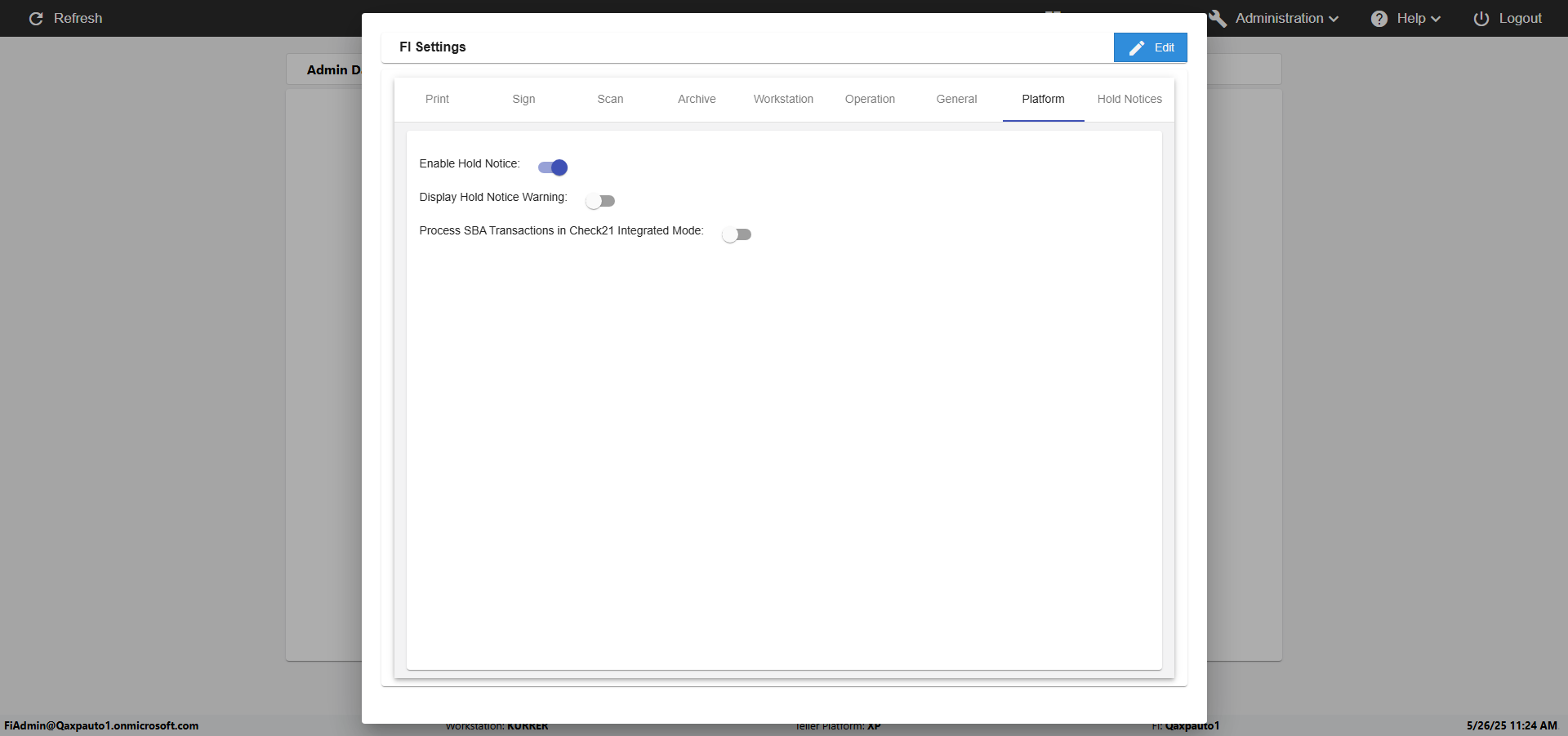The width and height of the screenshot is (1568, 736).
Task: Click the Help question mark icon
Action: [x=1379, y=18]
